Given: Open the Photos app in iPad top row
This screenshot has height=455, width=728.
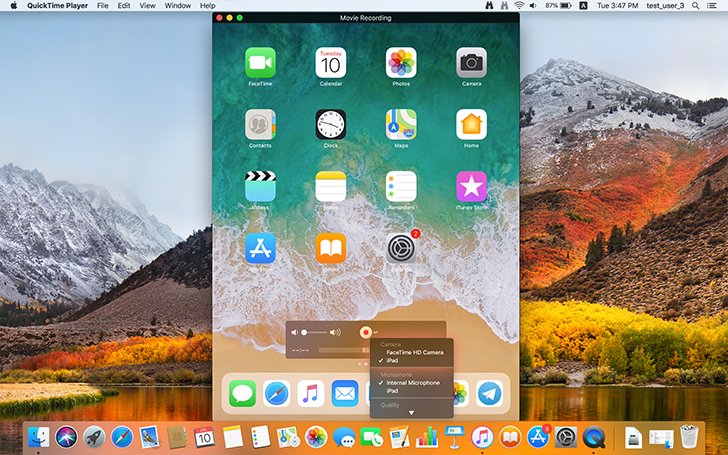Looking at the screenshot, I should coord(401,63).
